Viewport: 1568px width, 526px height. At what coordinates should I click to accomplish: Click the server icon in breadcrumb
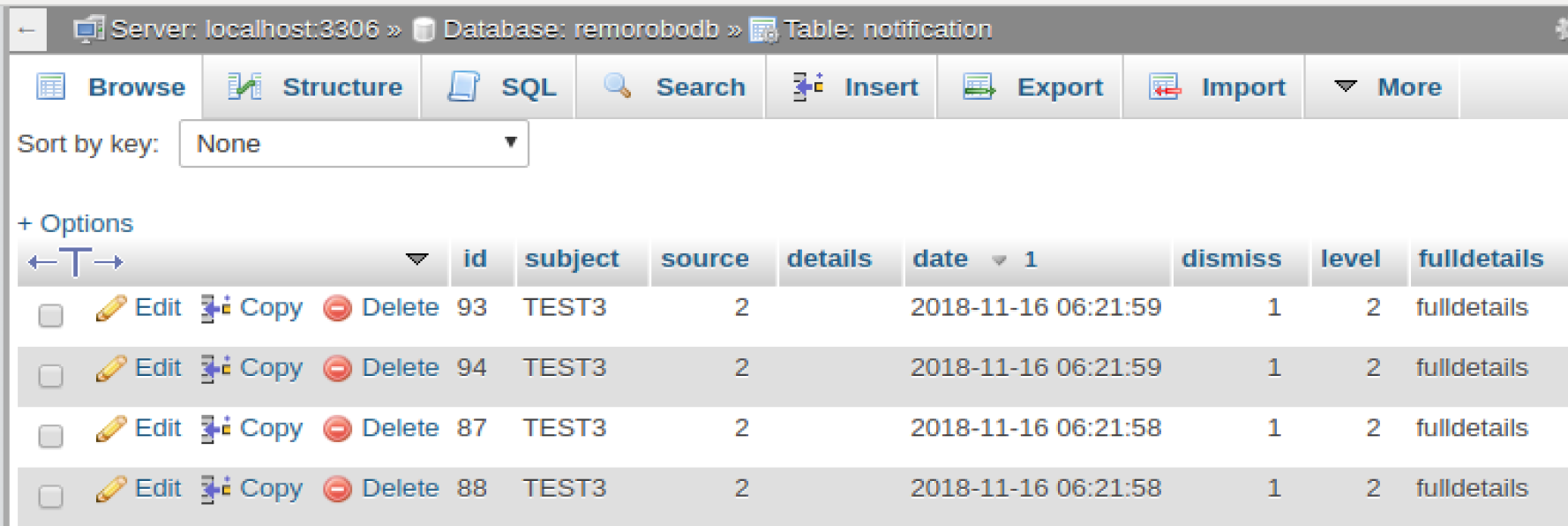pos(89,30)
